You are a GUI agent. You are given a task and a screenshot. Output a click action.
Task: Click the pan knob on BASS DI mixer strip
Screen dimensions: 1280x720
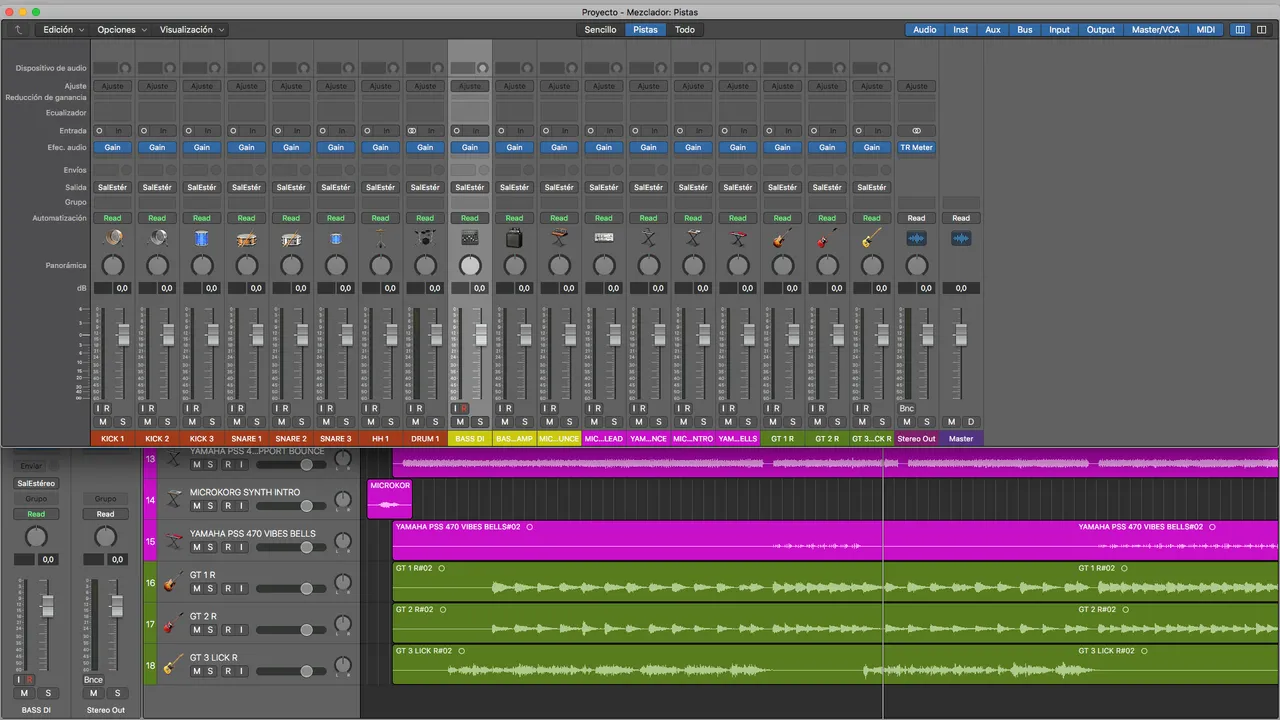tap(470, 265)
